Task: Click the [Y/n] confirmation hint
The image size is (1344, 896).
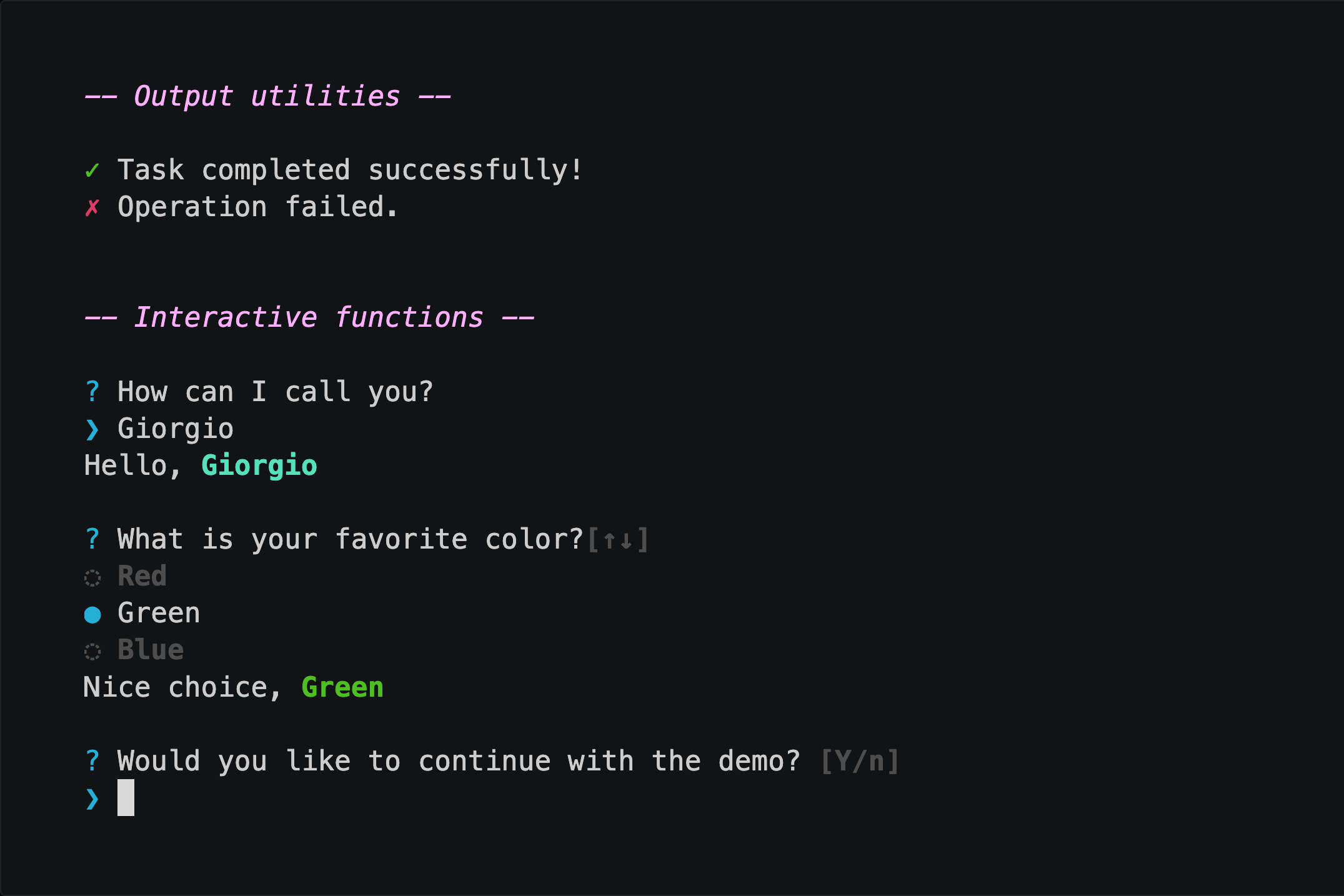Action: point(860,762)
